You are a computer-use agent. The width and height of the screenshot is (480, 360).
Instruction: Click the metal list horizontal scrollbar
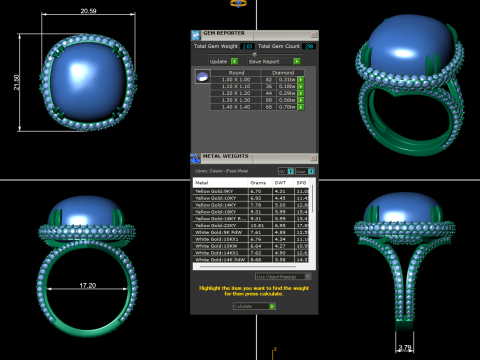coord(248,267)
